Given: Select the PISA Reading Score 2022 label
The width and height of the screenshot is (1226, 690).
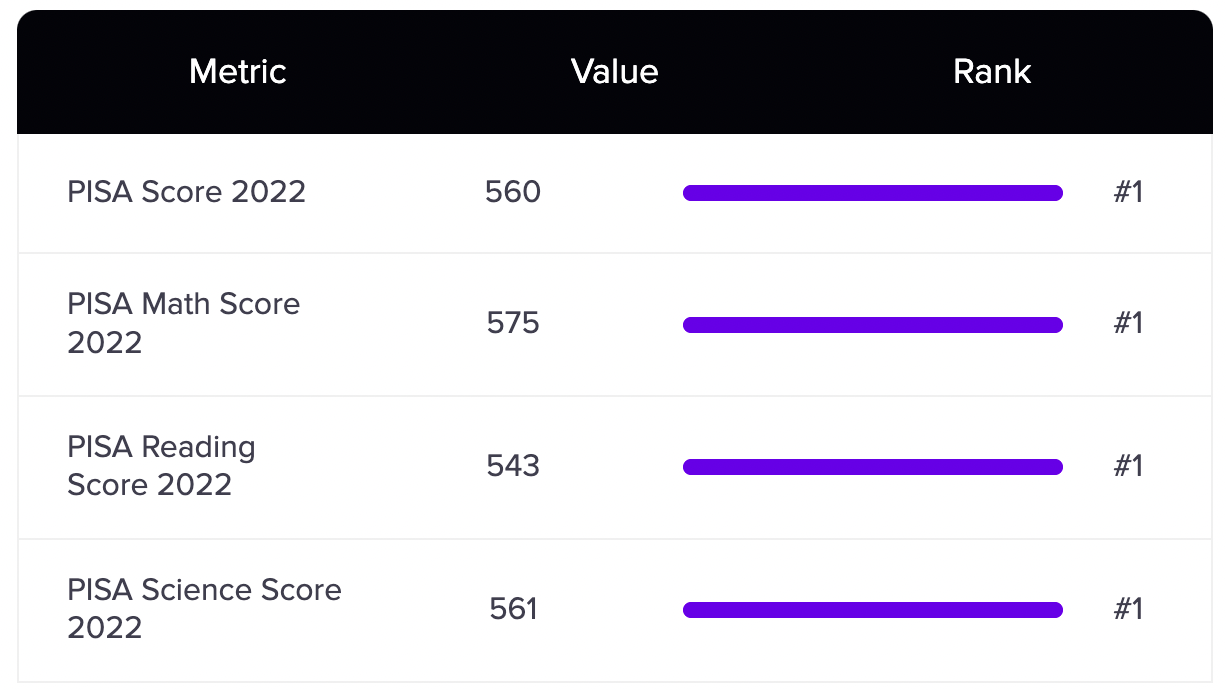Looking at the screenshot, I should 162,466.
